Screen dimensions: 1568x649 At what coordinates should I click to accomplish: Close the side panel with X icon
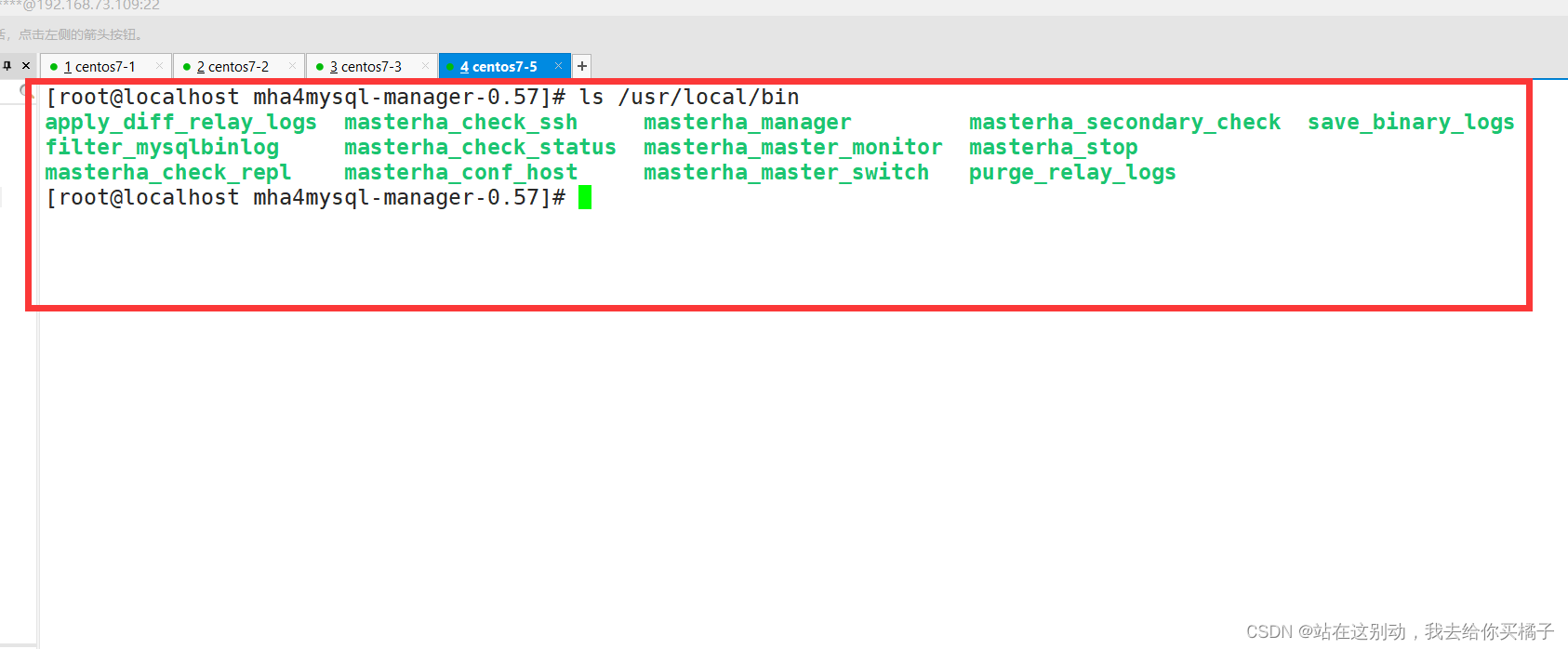coord(26,66)
